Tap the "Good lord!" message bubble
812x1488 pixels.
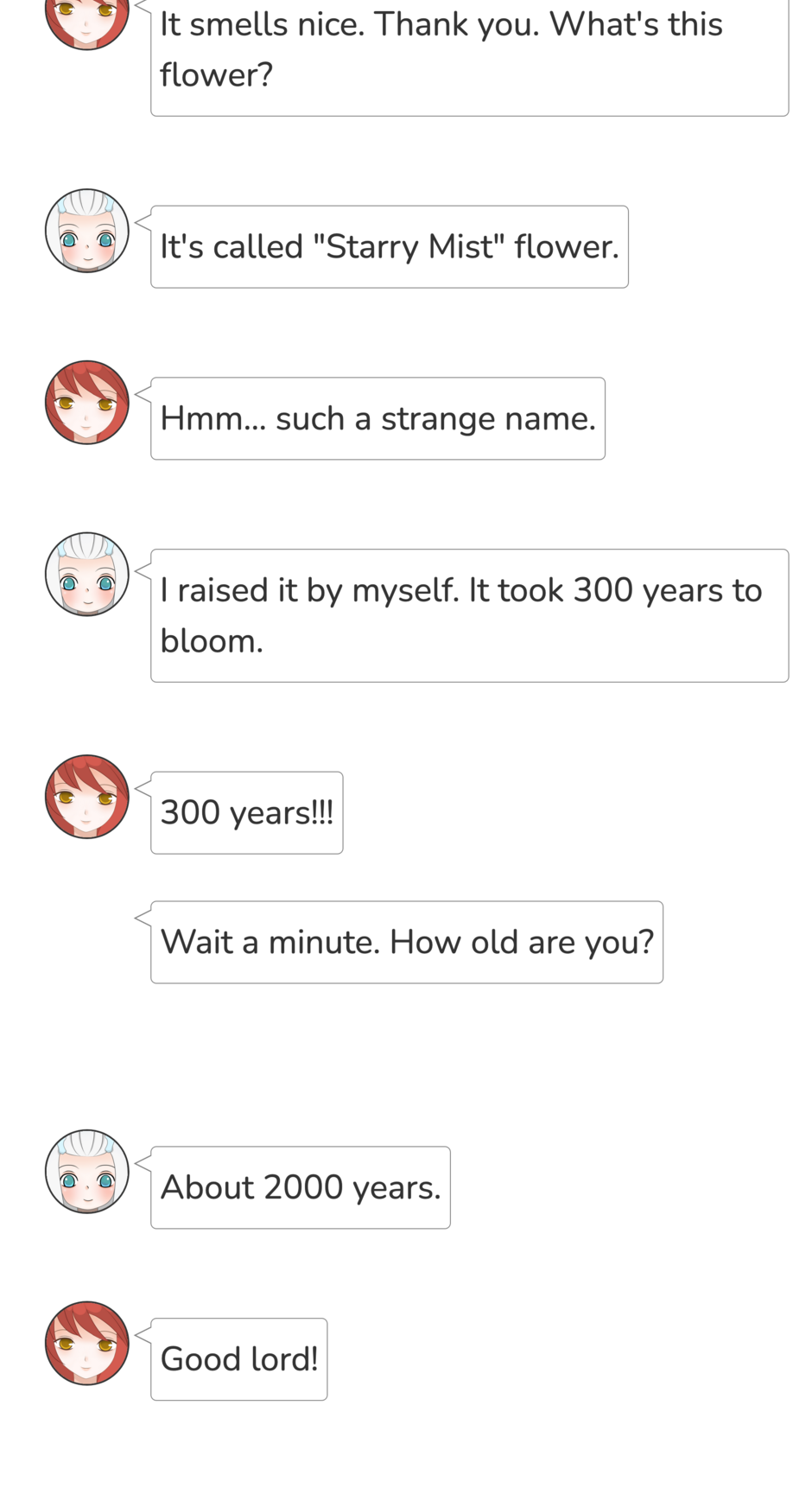coord(238,1360)
